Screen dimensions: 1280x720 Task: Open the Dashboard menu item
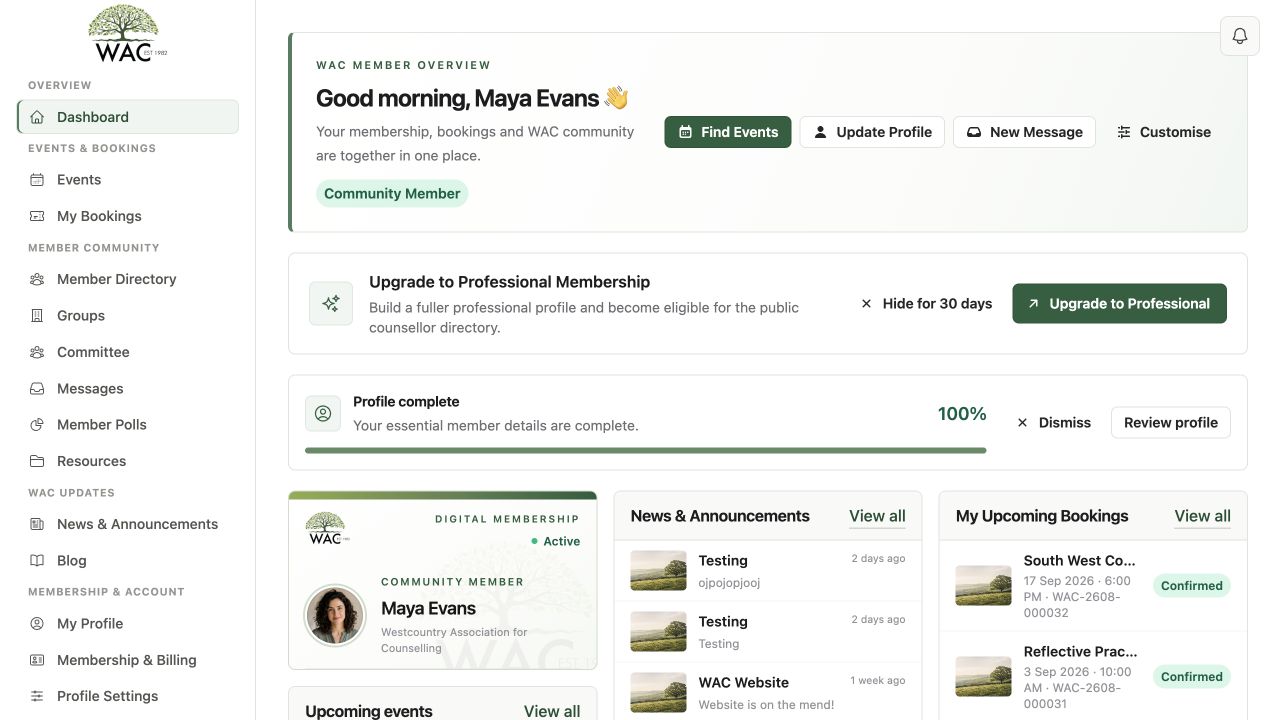click(x=128, y=117)
